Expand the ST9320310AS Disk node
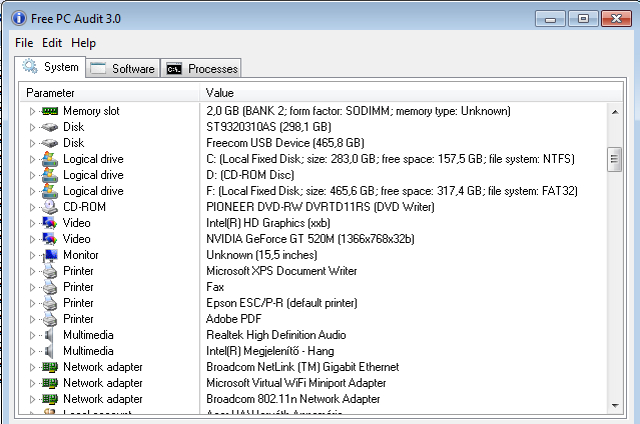Screen dimensions: 640x424 coord(32,127)
